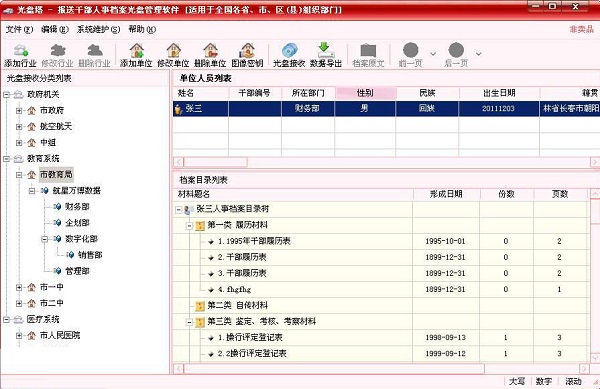Screen dimensions: 600x389
Task: Collapse the 政府机关 tree node
Action: 7,94
